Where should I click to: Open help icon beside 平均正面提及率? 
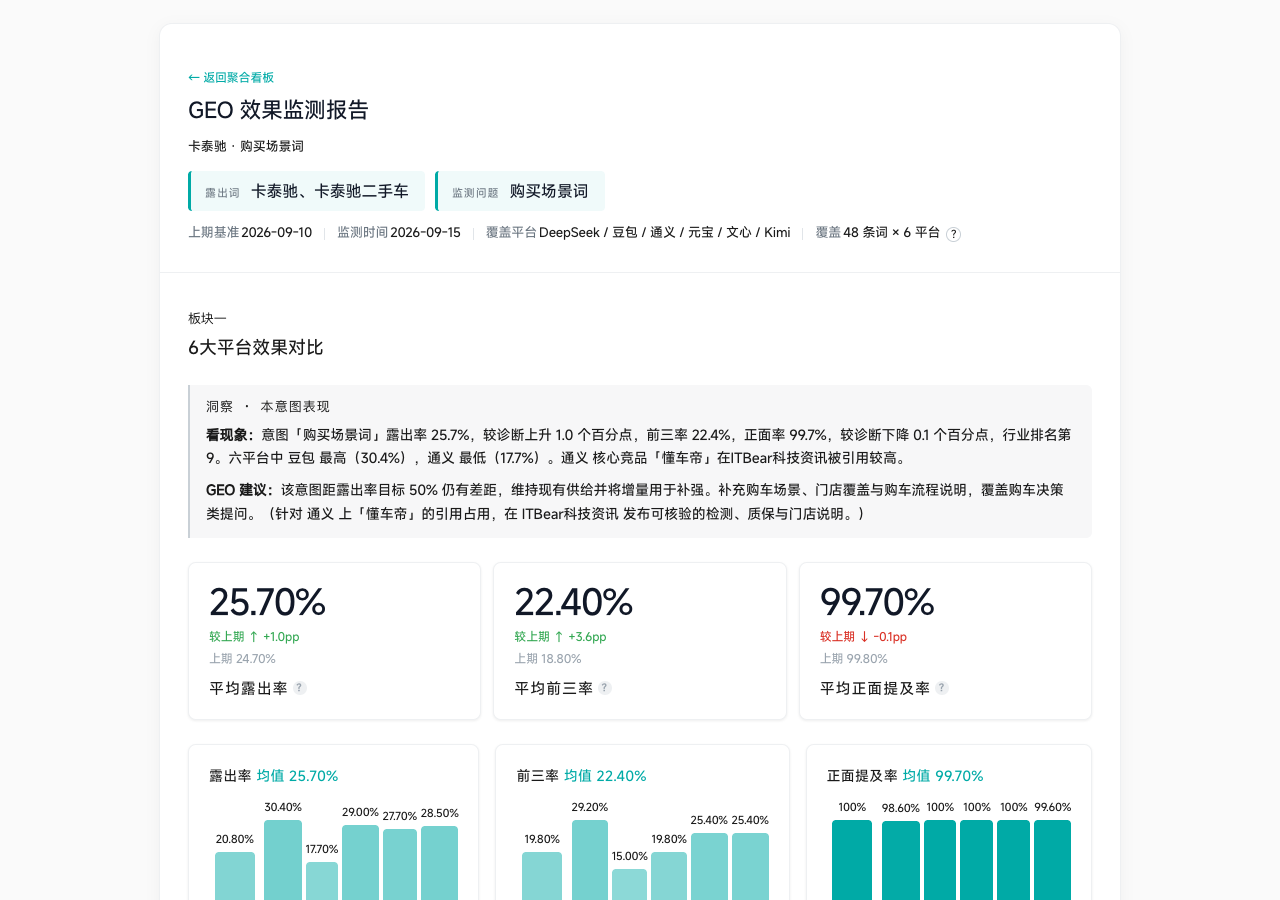tap(942, 688)
